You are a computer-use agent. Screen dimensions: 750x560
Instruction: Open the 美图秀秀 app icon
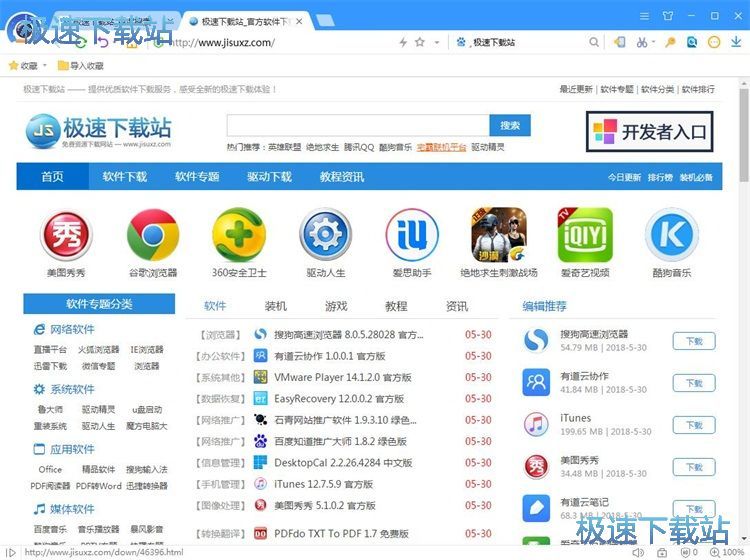tap(66, 236)
